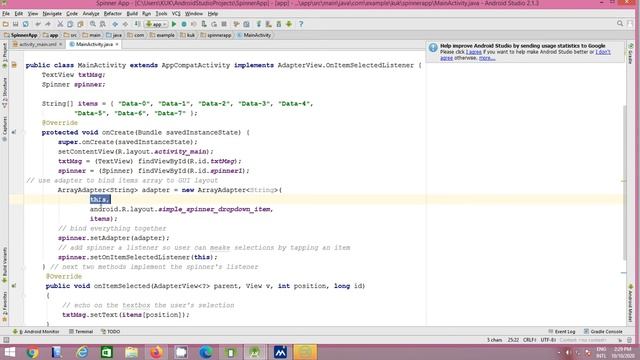The image size is (640, 360).
Task: Click the spinnerapp breadcrumb folder
Action: tap(216, 35)
